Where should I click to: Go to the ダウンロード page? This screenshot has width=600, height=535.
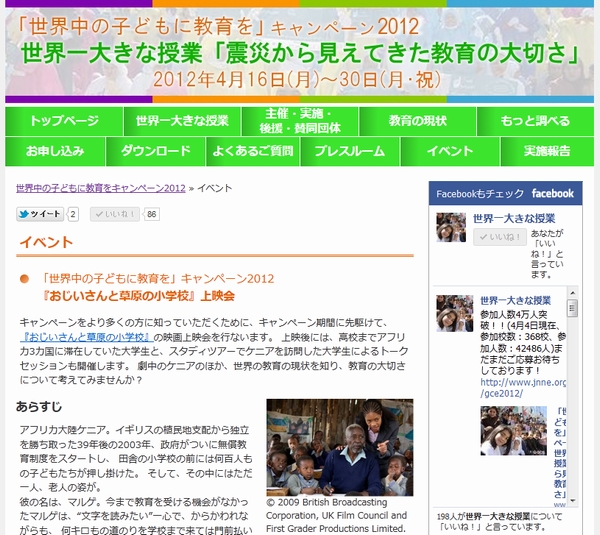point(155,152)
